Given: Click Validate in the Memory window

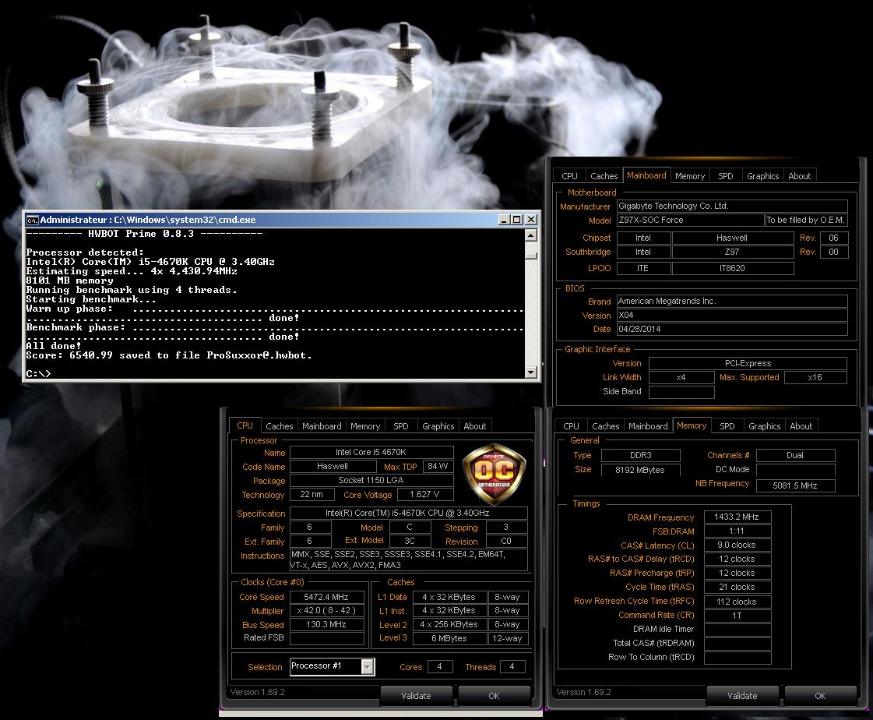Looking at the screenshot, I should click(742, 695).
